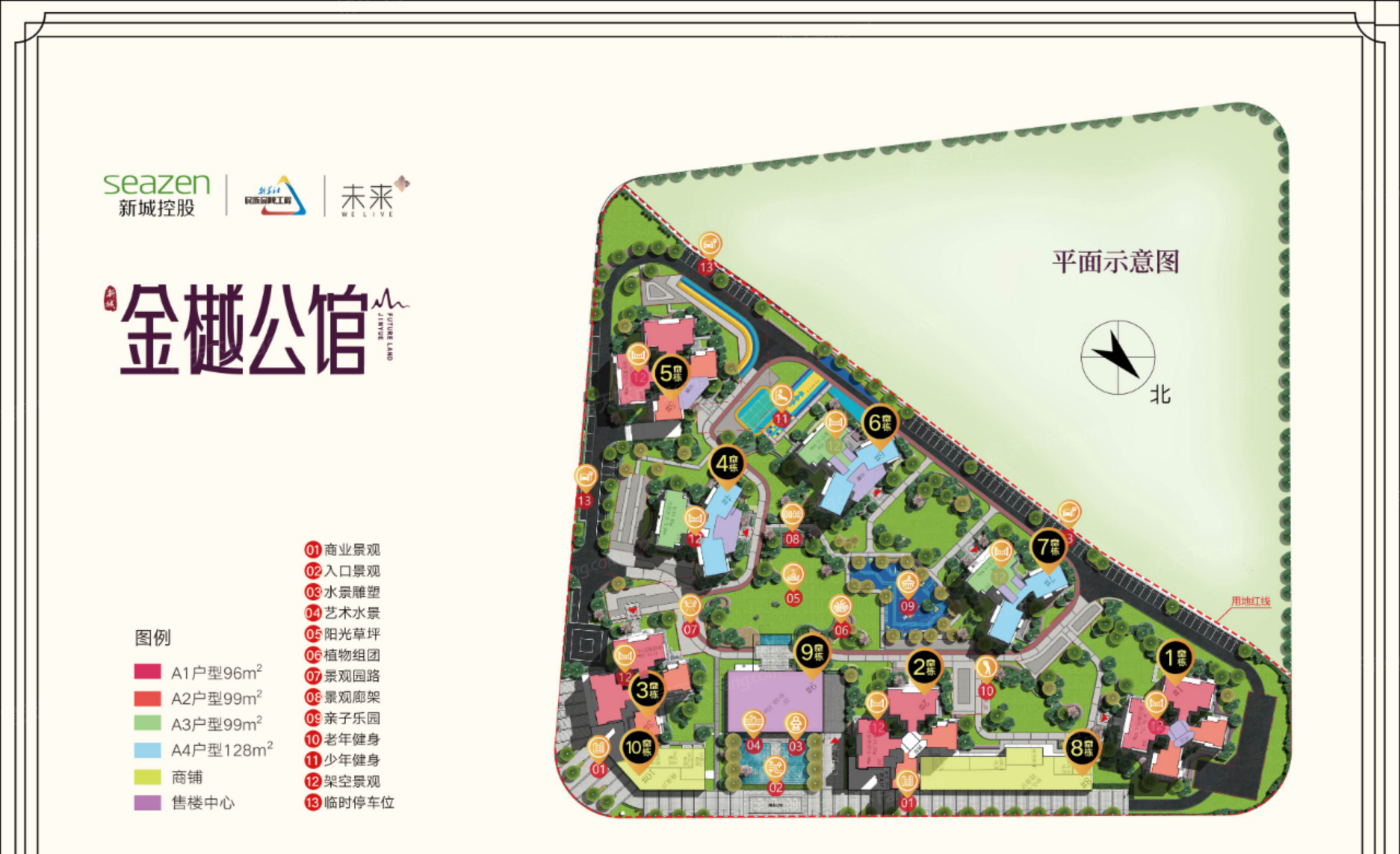The height and width of the screenshot is (854, 1400).
Task: Click the 12 pin next to 3栋
Action: pos(624,667)
